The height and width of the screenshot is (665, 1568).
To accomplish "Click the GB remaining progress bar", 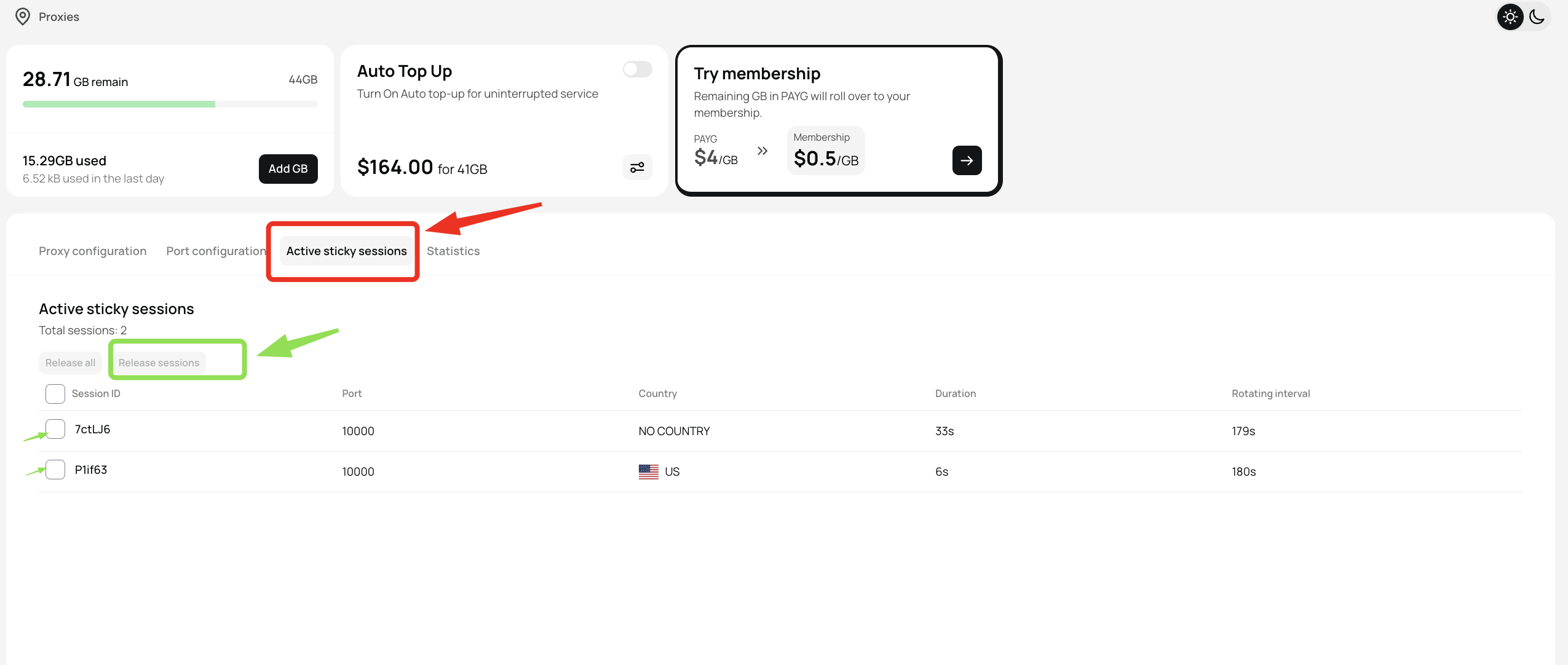I will [170, 104].
